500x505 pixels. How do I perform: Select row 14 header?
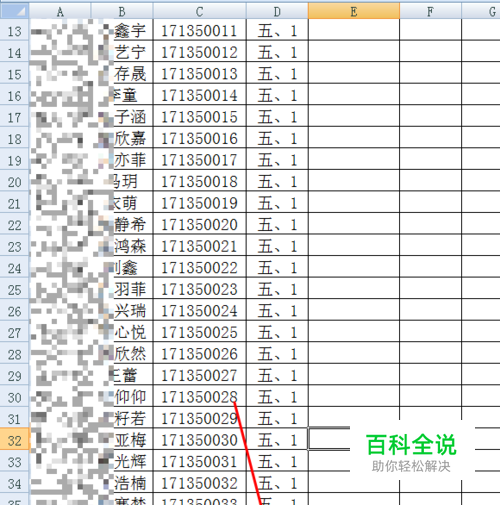pyautogui.click(x=14, y=52)
